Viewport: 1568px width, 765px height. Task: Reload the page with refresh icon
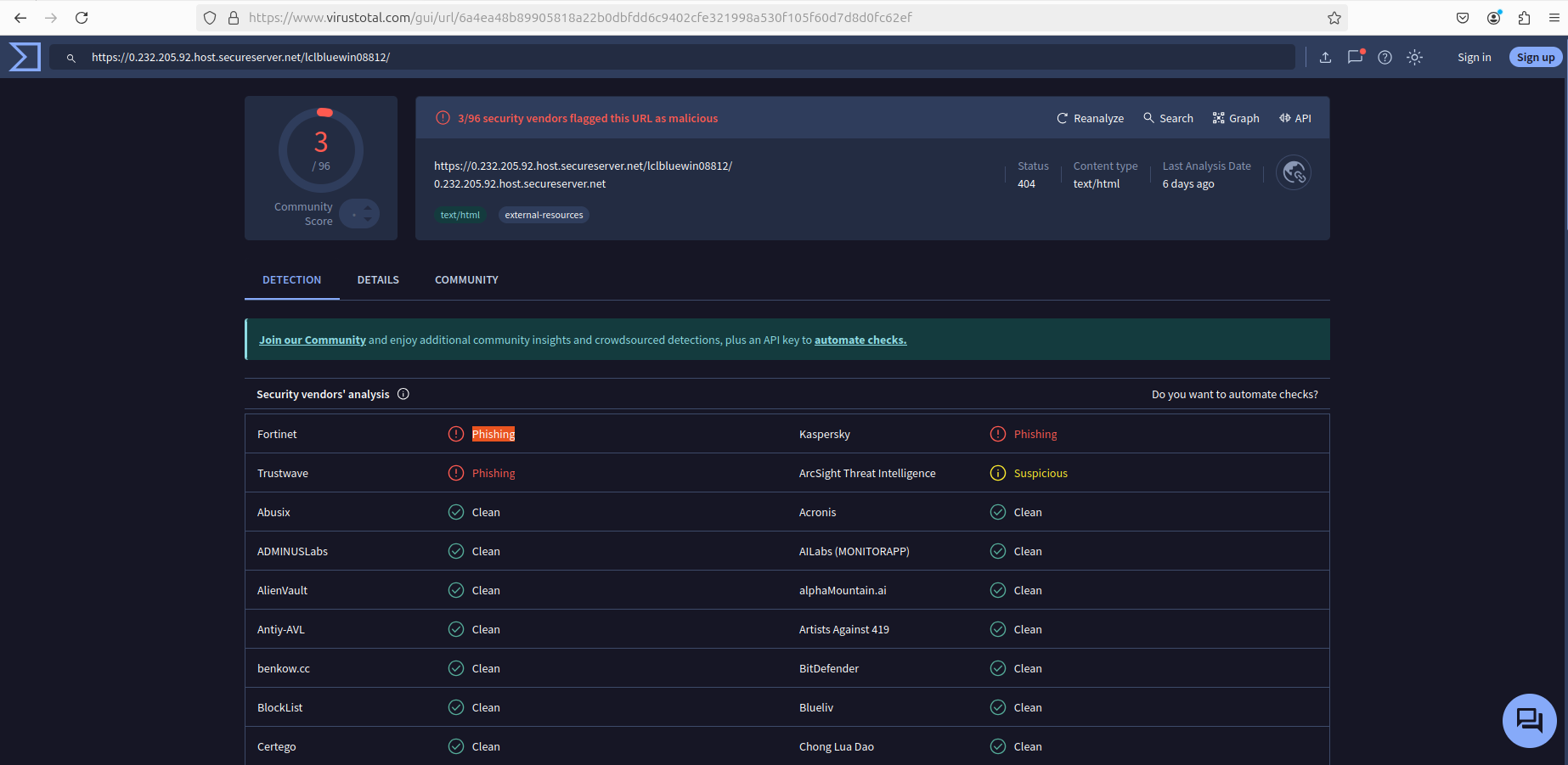click(82, 18)
